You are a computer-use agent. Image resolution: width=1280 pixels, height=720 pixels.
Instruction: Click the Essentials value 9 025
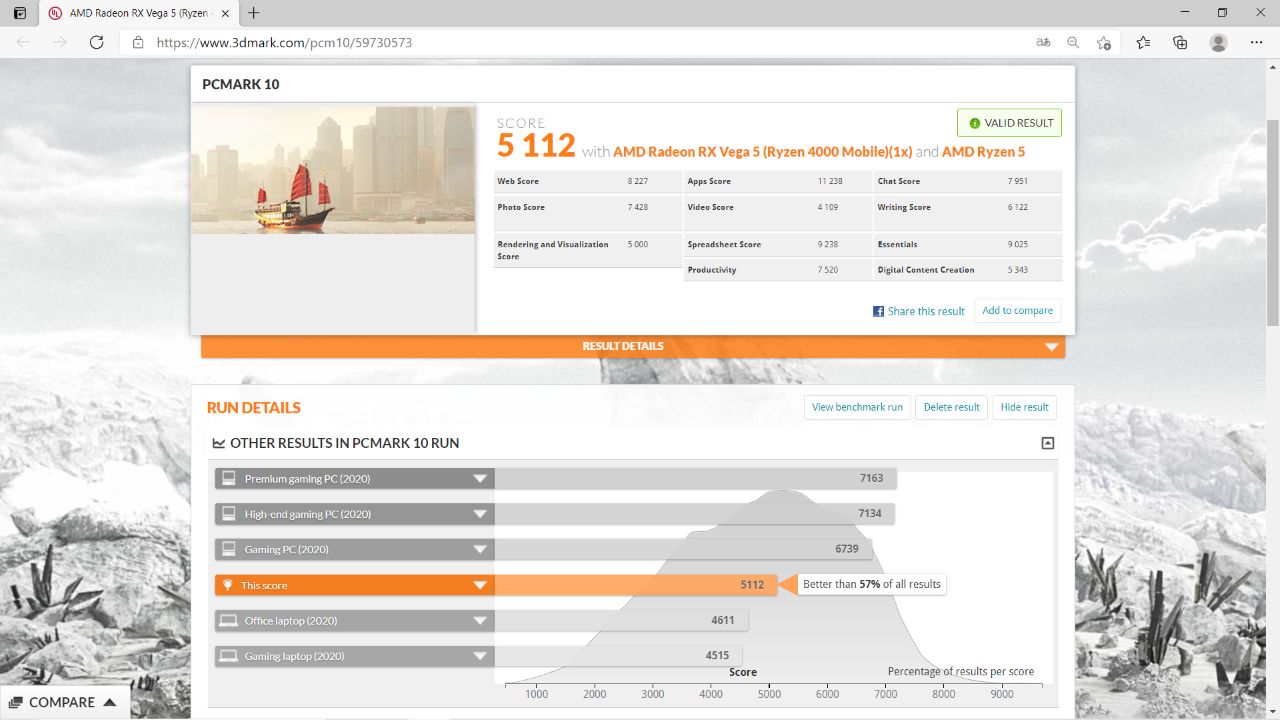[1016, 244]
